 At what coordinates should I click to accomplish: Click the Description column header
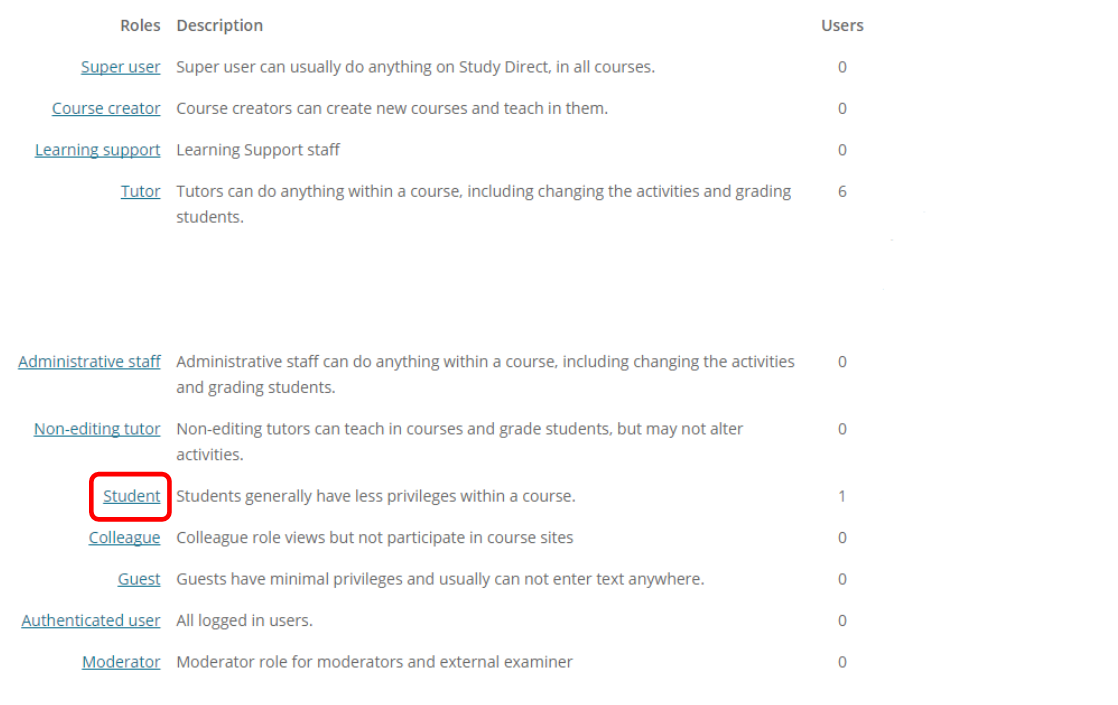click(220, 26)
